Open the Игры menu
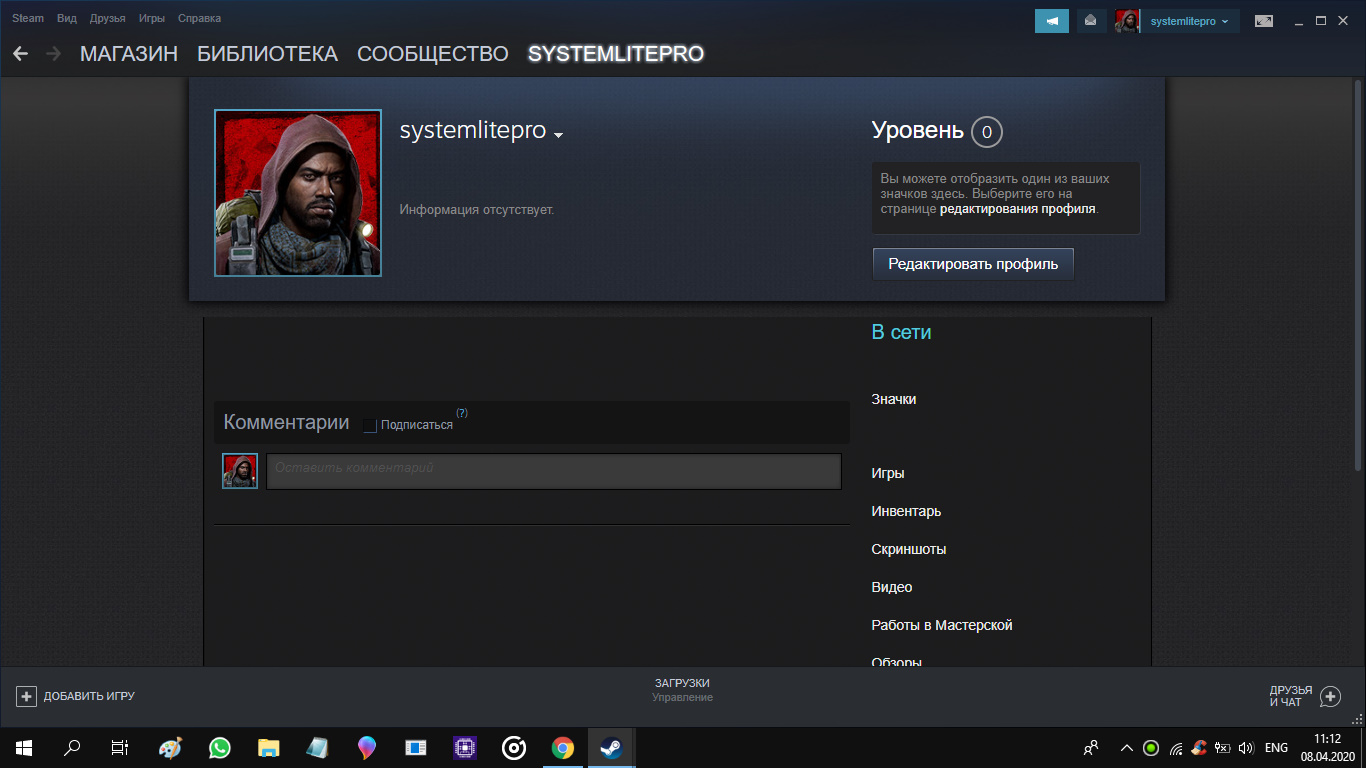 (x=152, y=18)
